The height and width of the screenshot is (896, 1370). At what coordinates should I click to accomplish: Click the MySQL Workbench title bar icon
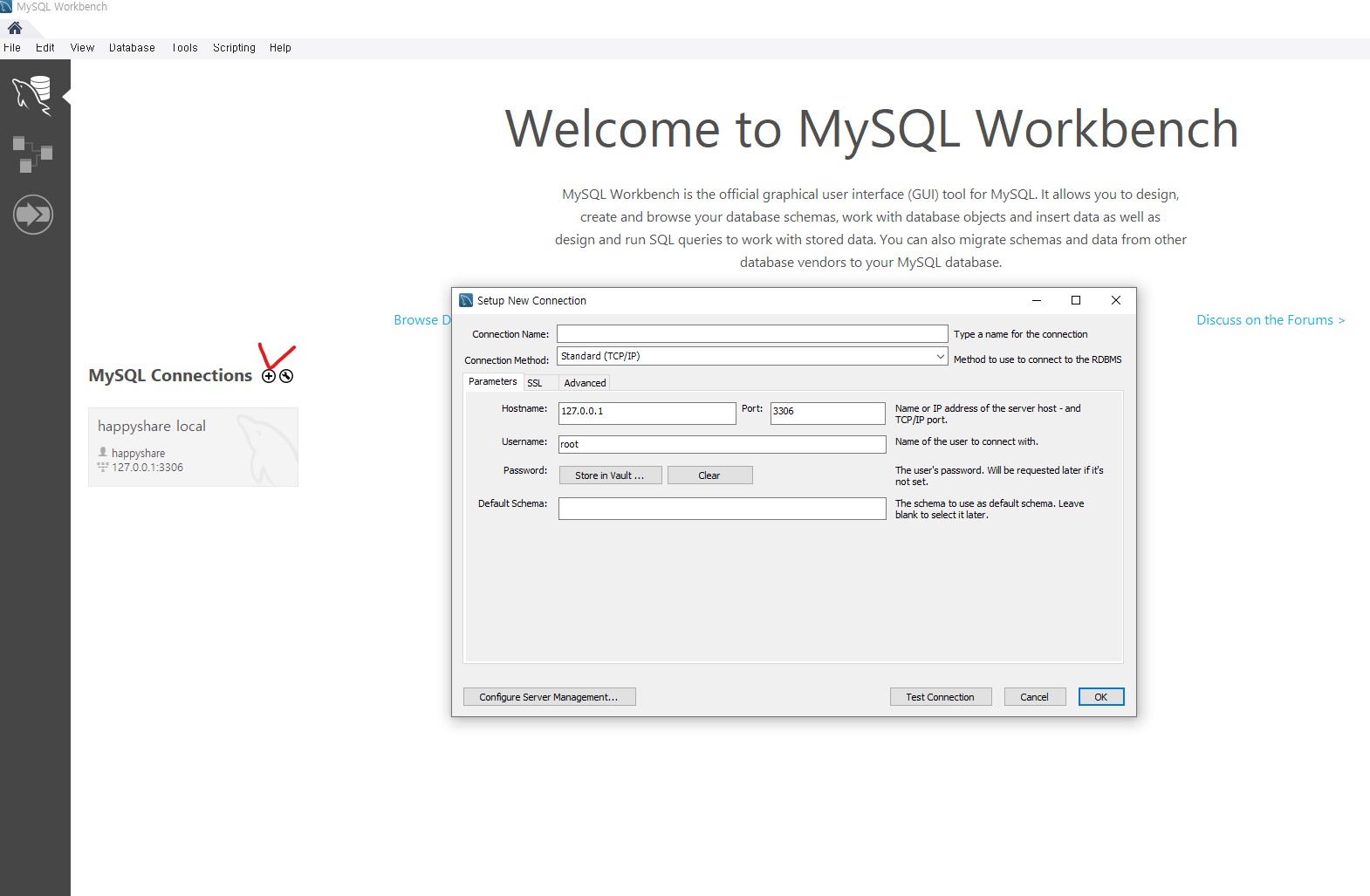click(x=6, y=6)
